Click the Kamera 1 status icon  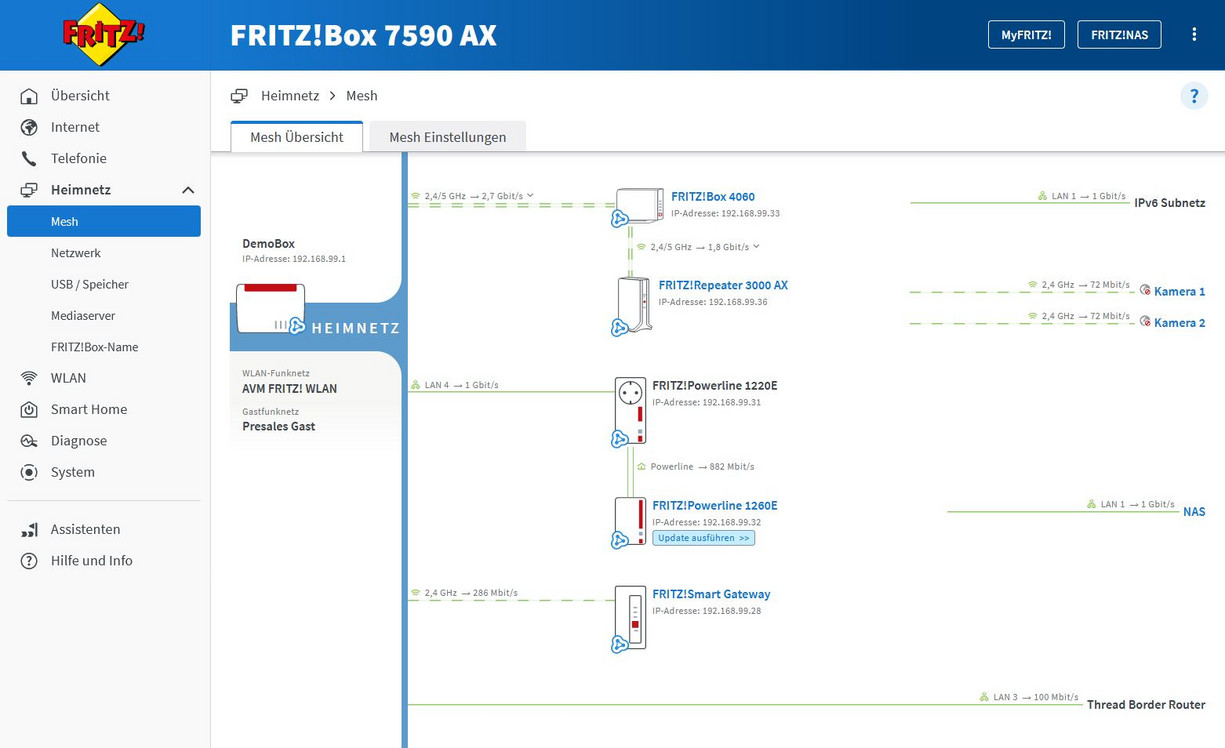[x=1145, y=291]
